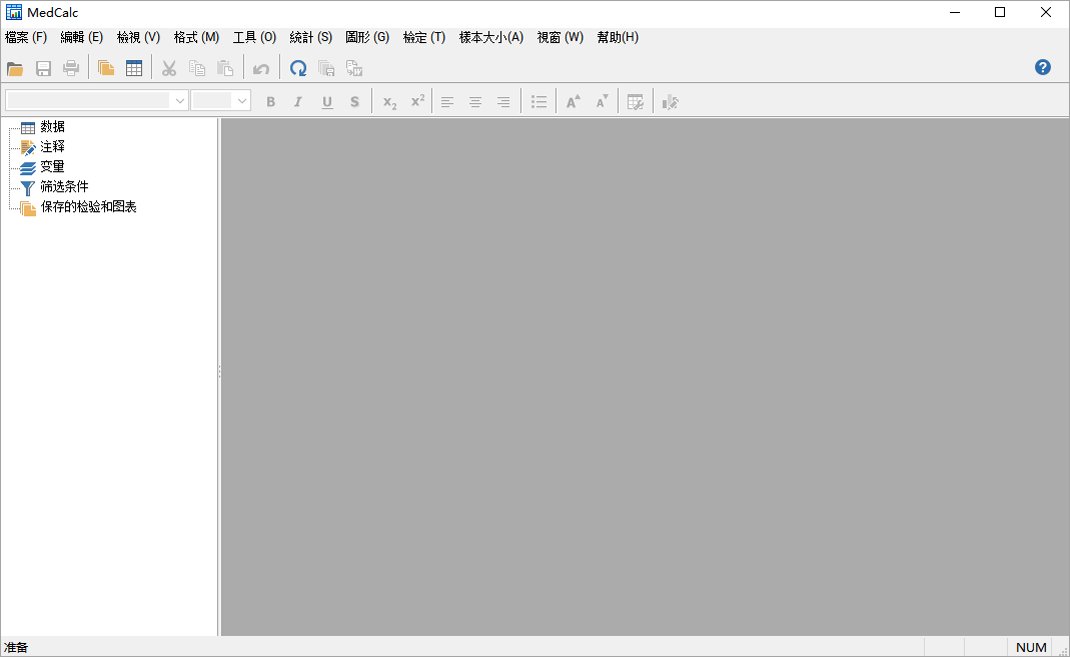Click the saved tests orange pages toolbar icon

click(x=106, y=68)
